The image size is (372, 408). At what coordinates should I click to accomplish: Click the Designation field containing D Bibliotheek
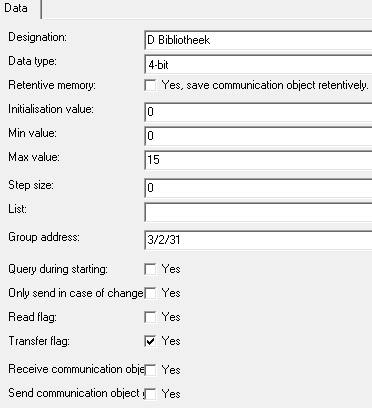tap(258, 40)
